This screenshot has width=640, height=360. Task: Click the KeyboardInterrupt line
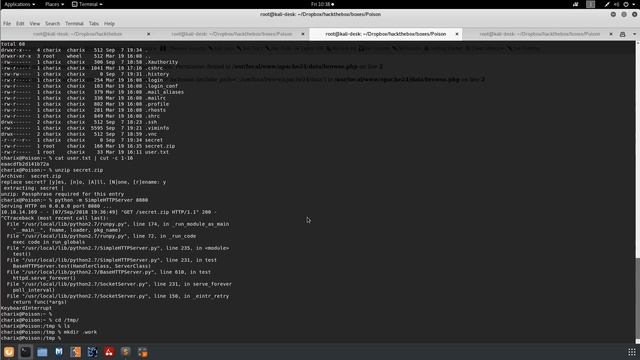tap(26, 308)
